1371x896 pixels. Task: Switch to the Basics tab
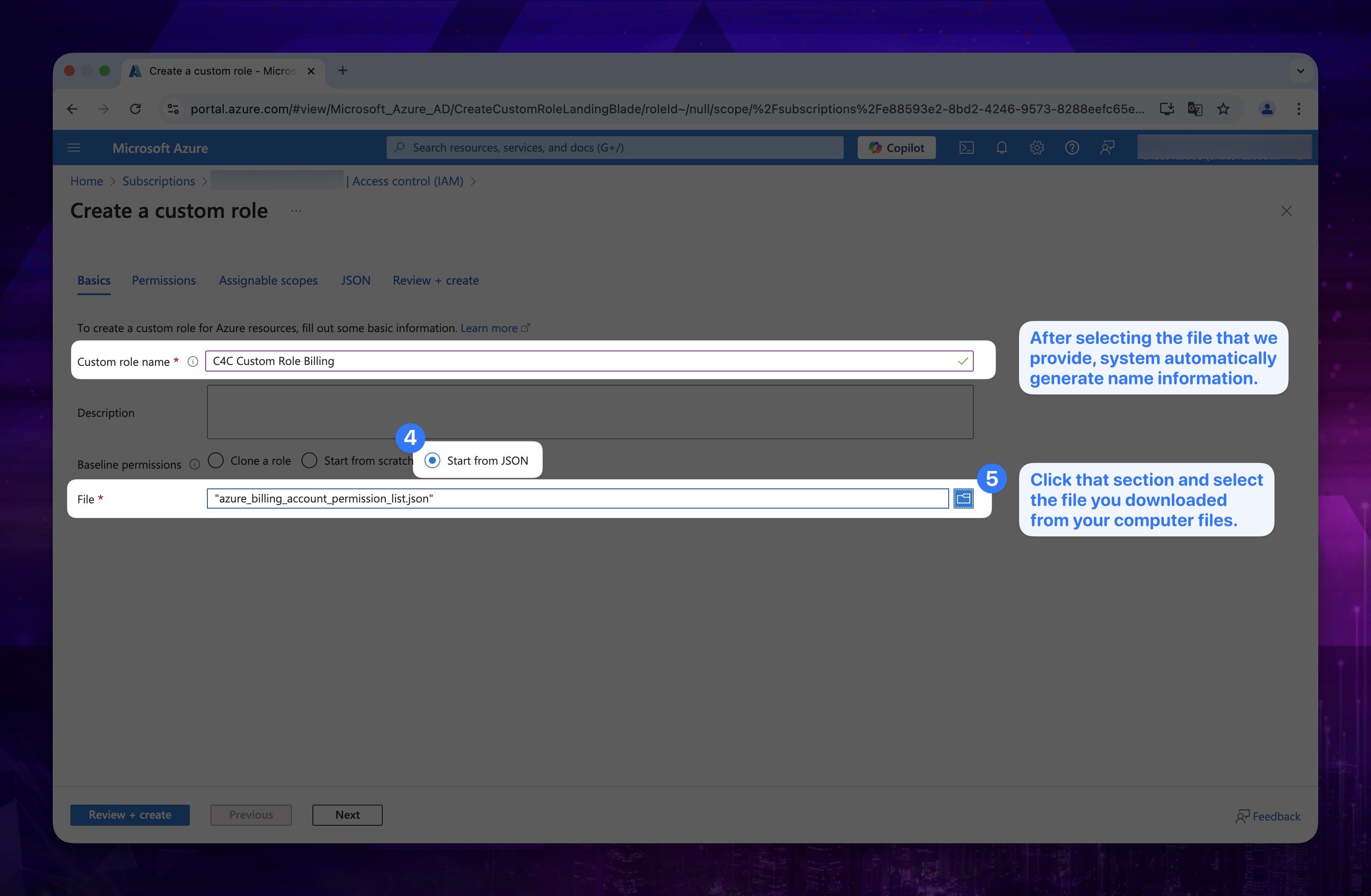click(x=94, y=280)
